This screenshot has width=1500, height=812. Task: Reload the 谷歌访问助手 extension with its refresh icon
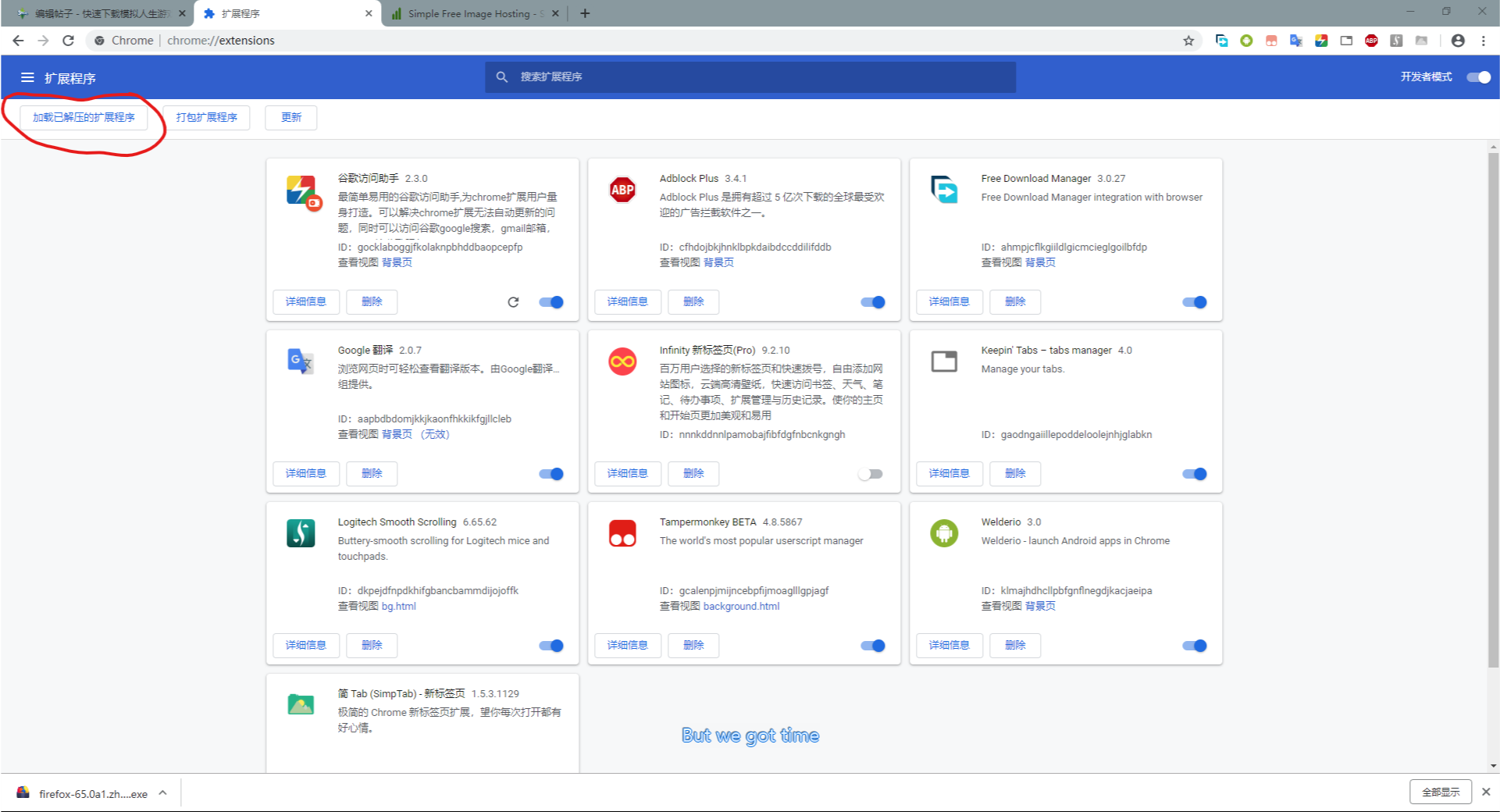tap(513, 302)
